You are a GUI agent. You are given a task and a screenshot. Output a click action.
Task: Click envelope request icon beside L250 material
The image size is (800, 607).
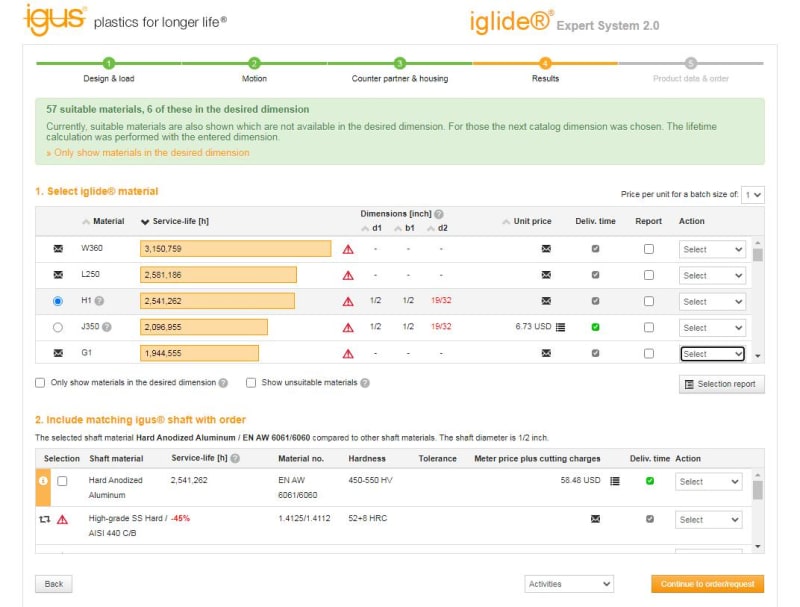[x=58, y=275]
